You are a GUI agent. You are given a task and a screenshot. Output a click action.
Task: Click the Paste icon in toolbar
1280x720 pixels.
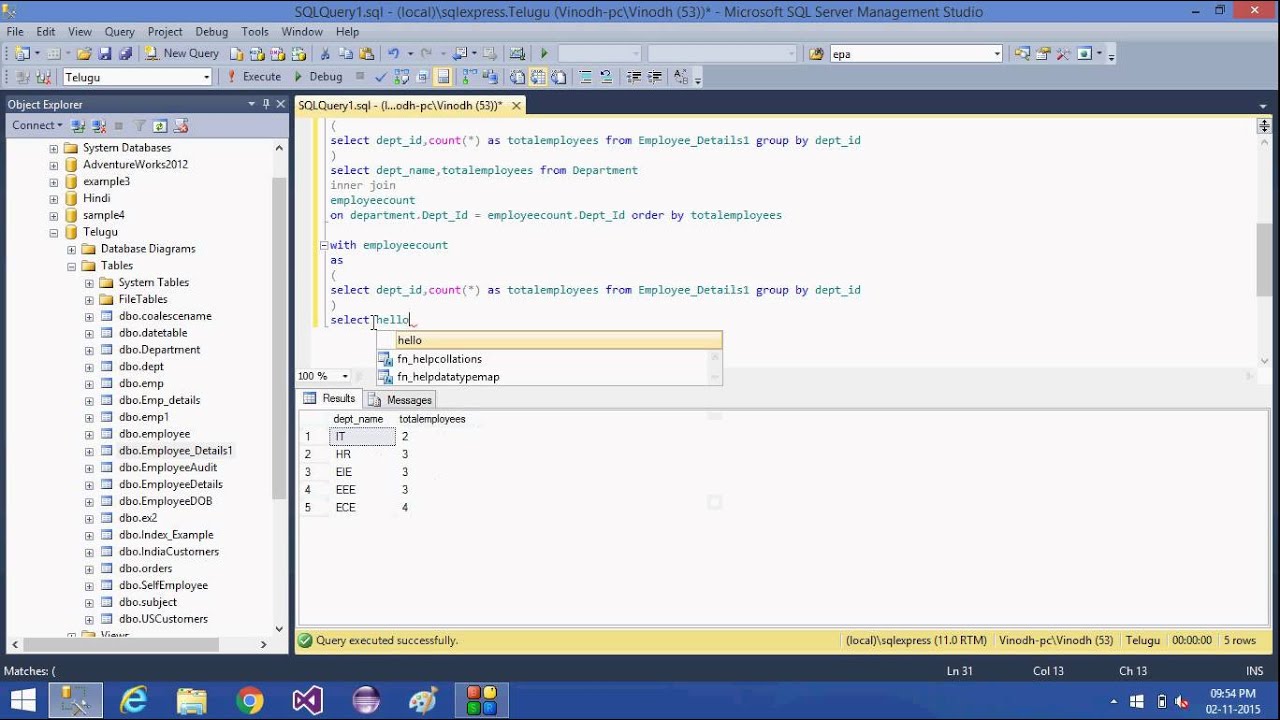pyautogui.click(x=366, y=53)
